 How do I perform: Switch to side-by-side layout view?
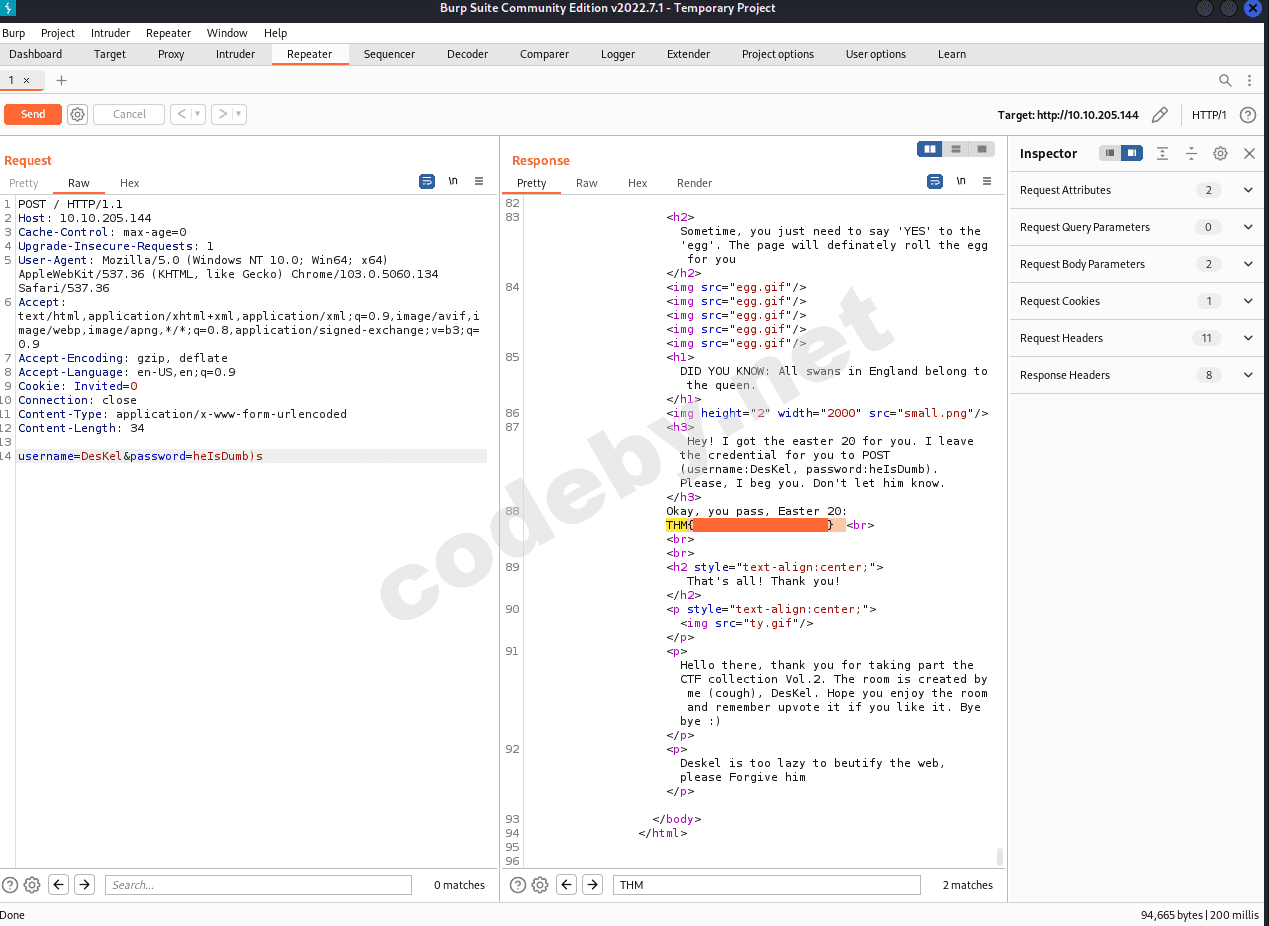point(930,149)
